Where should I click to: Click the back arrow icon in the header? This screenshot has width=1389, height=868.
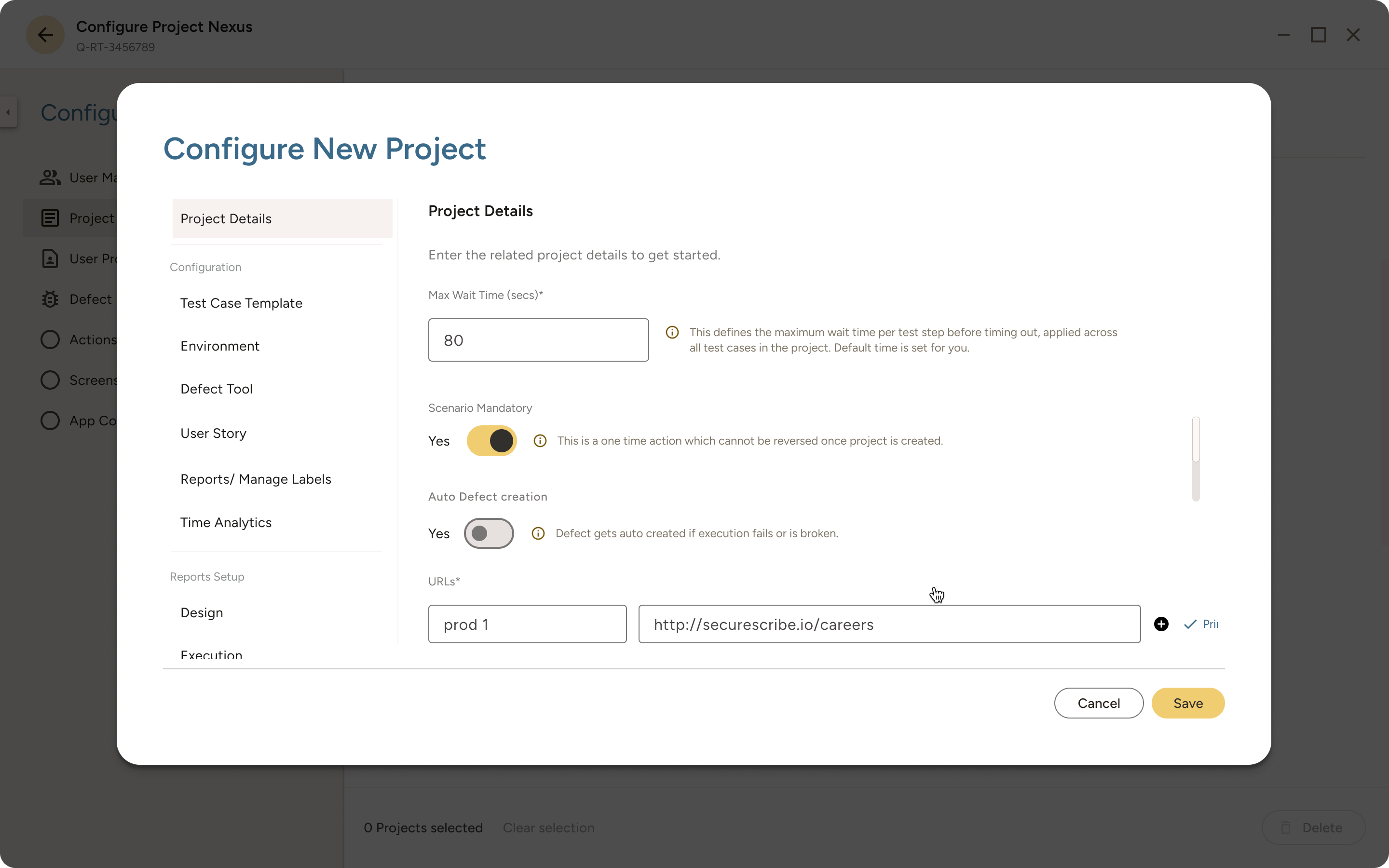coord(45,35)
